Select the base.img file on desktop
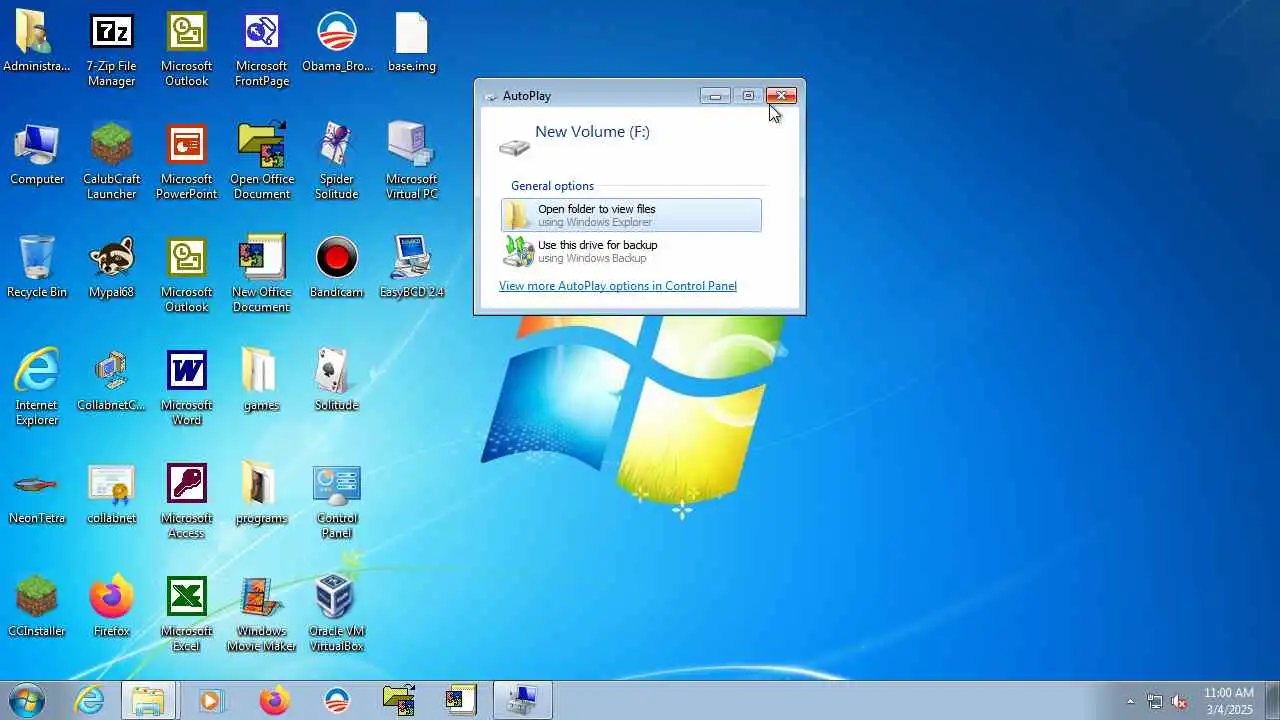This screenshot has width=1280, height=720. click(412, 44)
